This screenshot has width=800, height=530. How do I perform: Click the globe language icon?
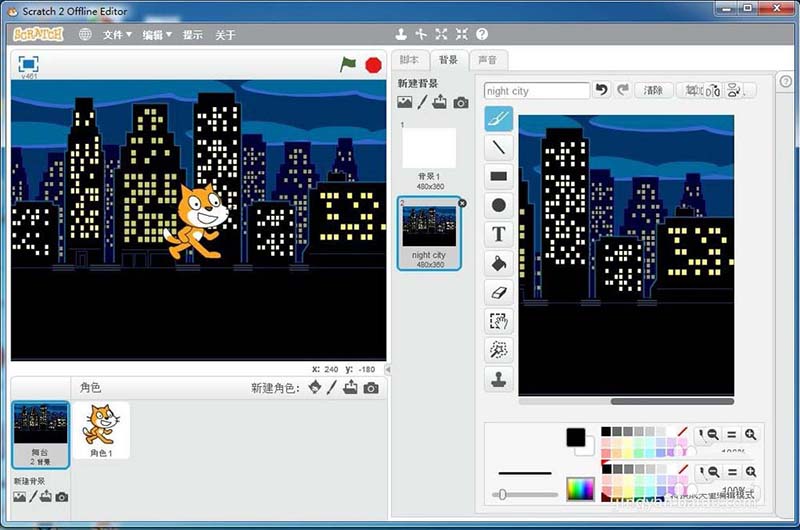(x=85, y=34)
